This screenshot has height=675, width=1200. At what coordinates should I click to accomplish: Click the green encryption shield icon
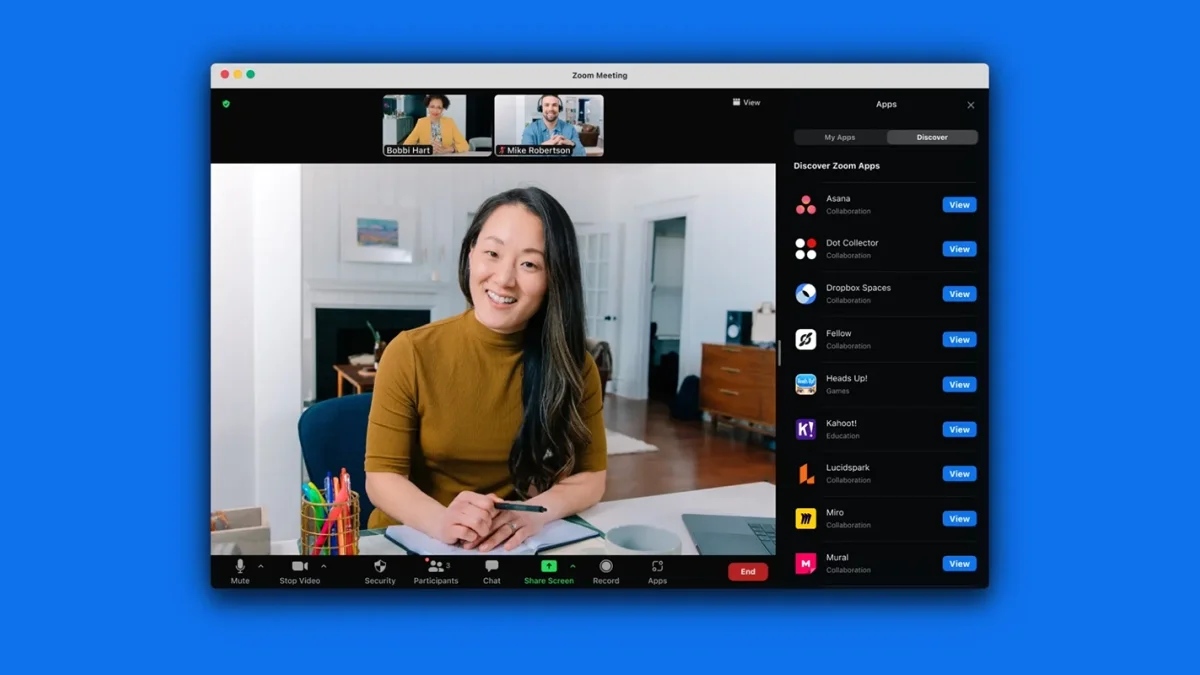[x=226, y=103]
